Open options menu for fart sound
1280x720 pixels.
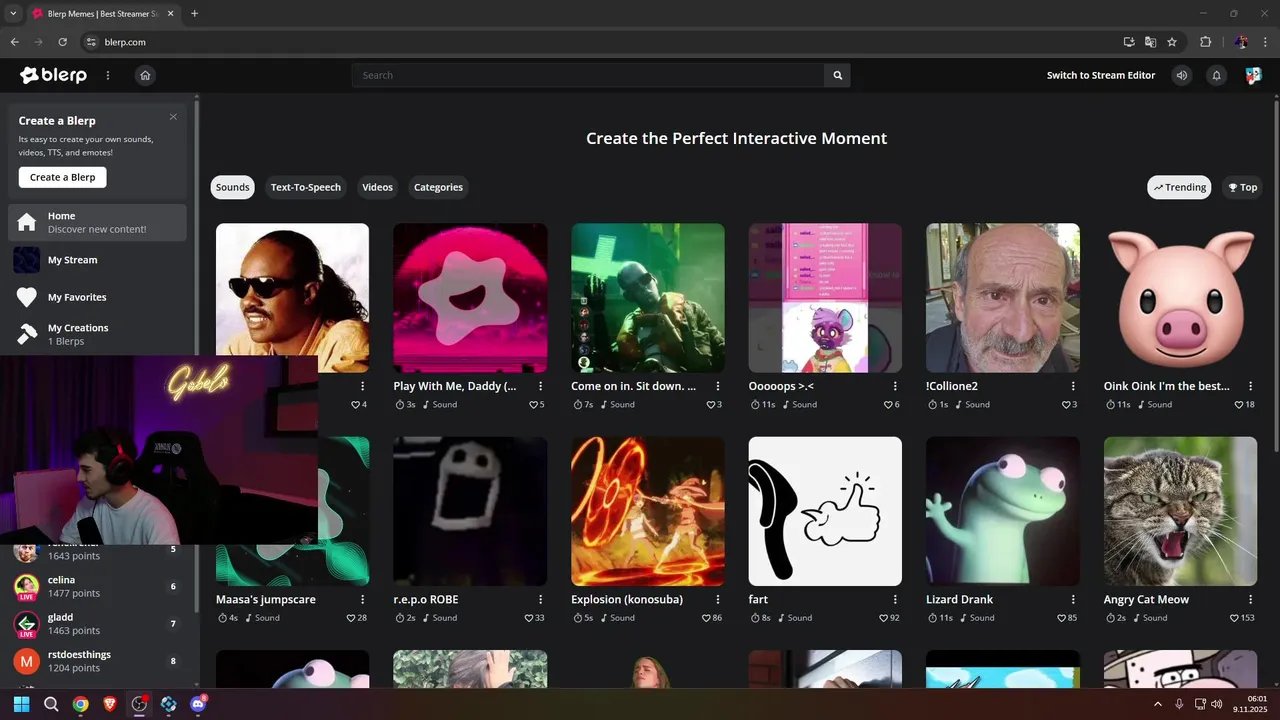click(895, 600)
